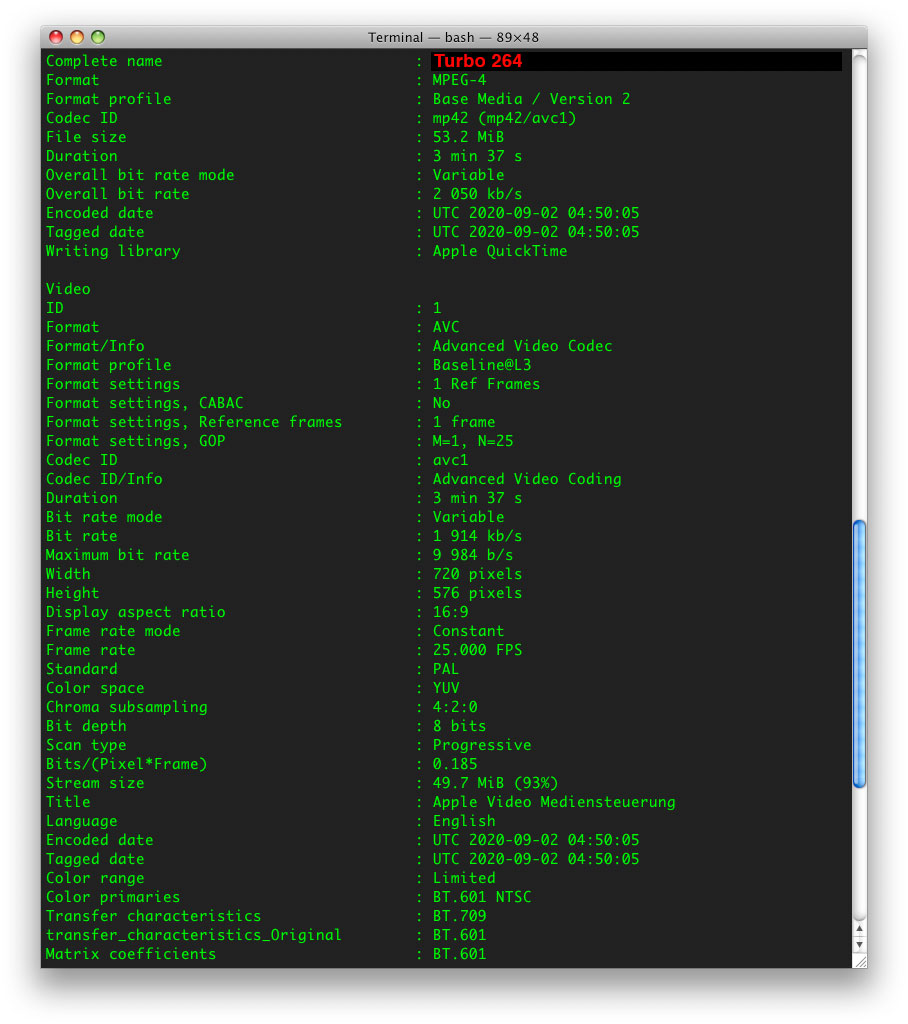Click 'Advanced Video Coding' text
The width and height of the screenshot is (908, 1024).
click(527, 479)
